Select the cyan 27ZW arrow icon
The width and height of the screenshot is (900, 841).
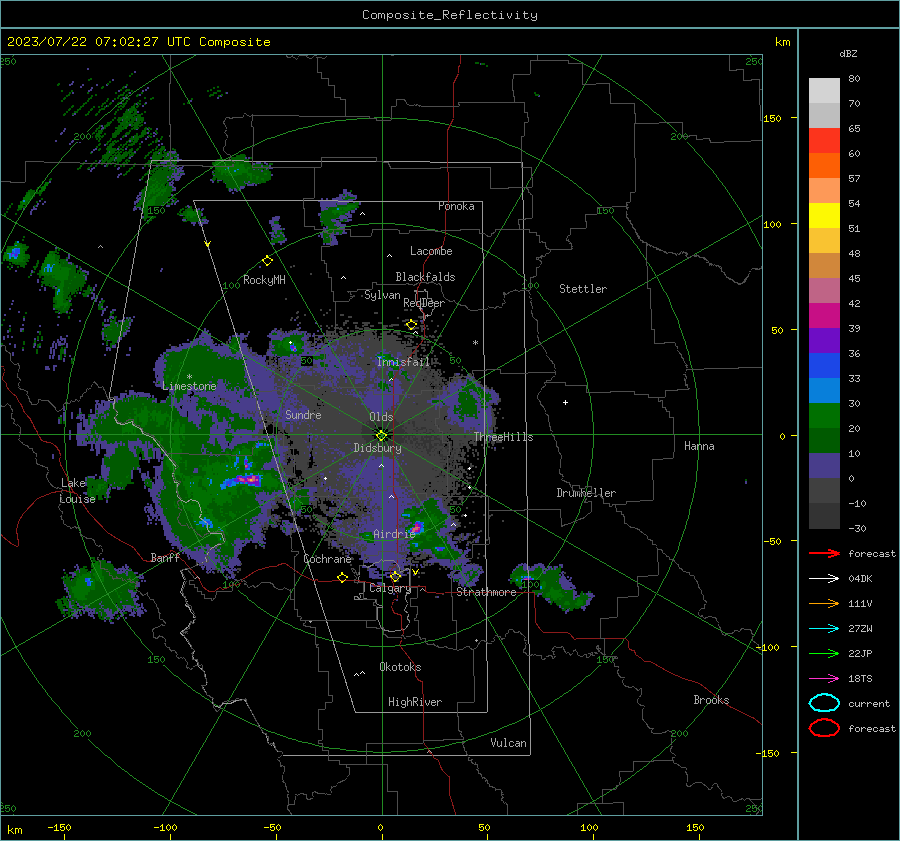tap(824, 629)
